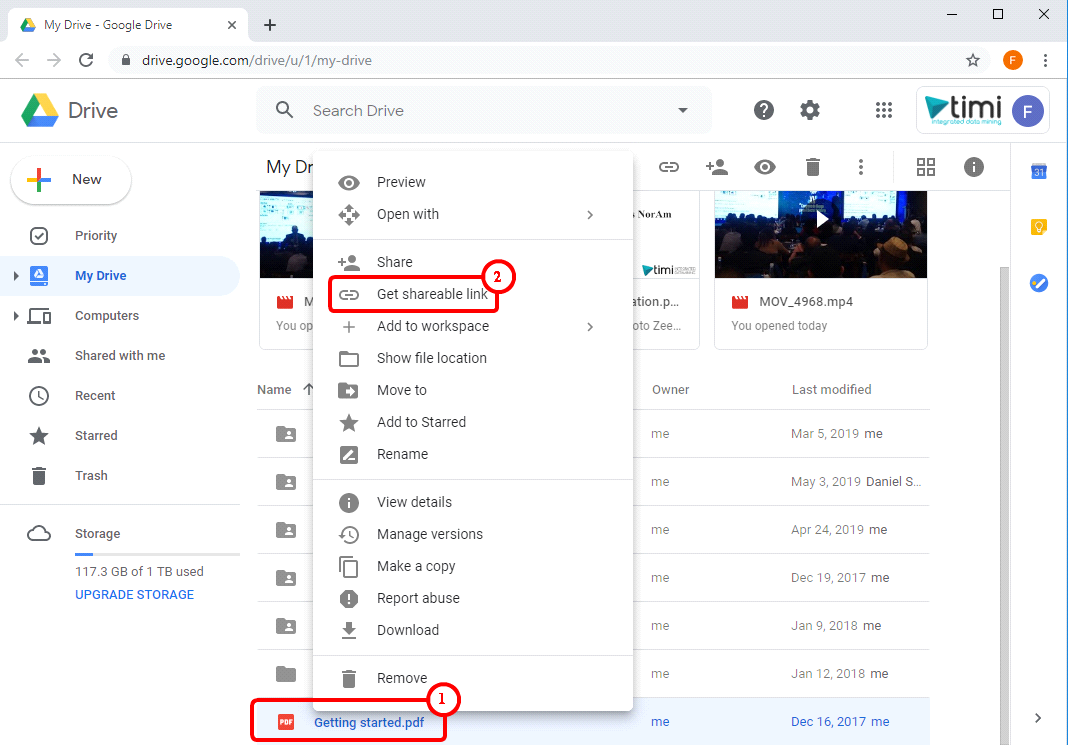Open Chrome three-dot menu

click(1045, 60)
